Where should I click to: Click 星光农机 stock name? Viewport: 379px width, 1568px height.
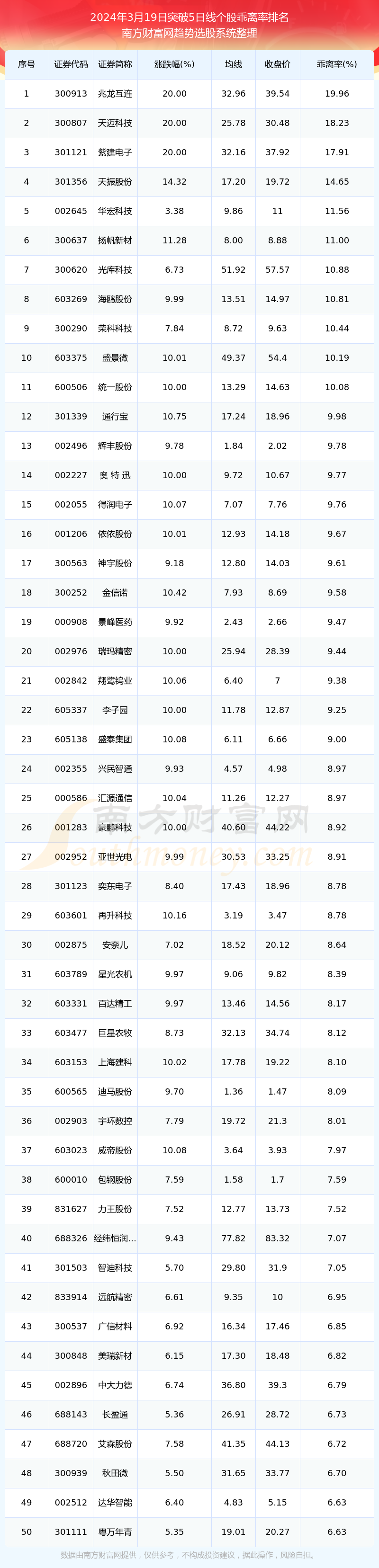115,974
